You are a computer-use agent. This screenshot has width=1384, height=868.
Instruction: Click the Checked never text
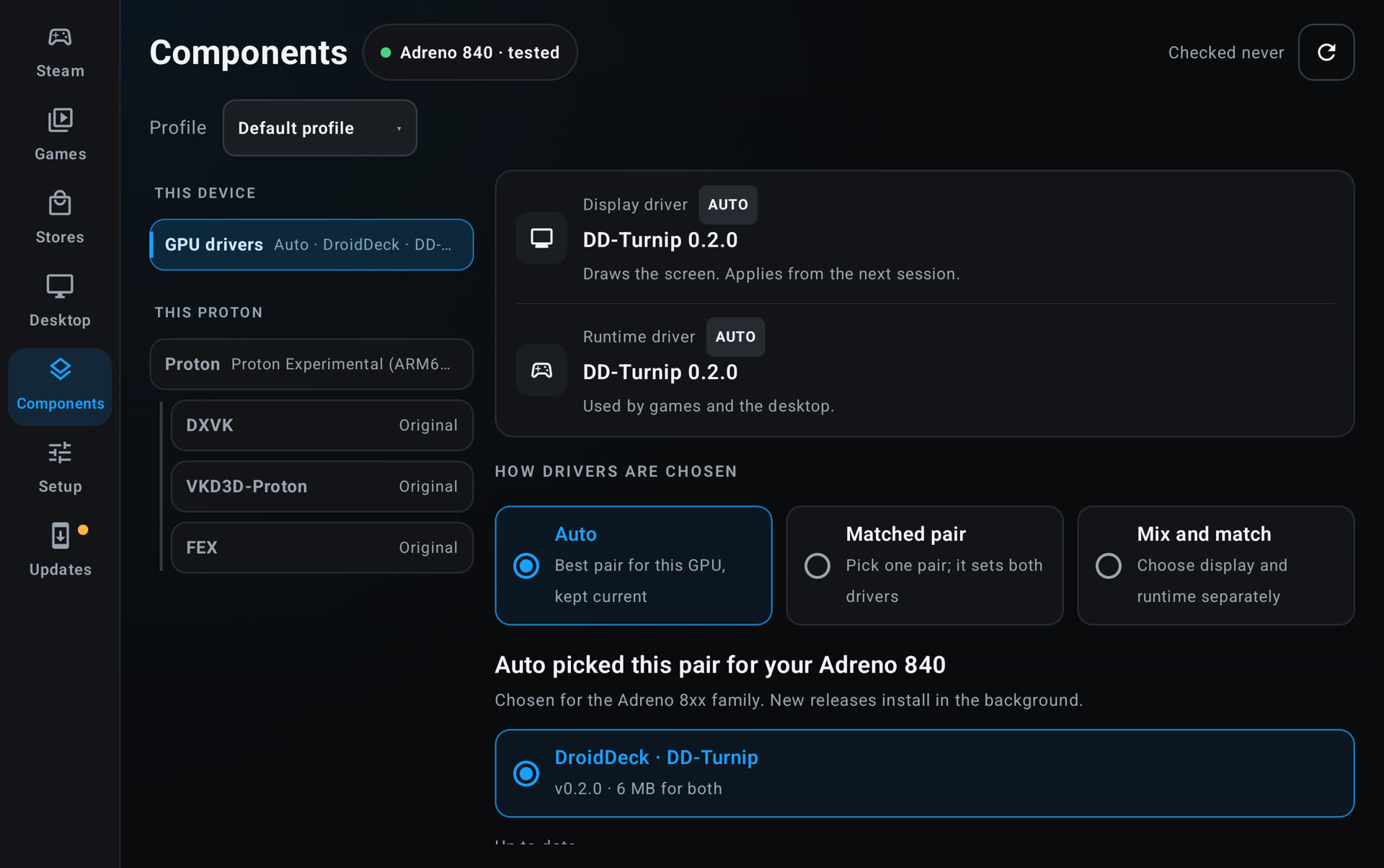pyautogui.click(x=1225, y=53)
